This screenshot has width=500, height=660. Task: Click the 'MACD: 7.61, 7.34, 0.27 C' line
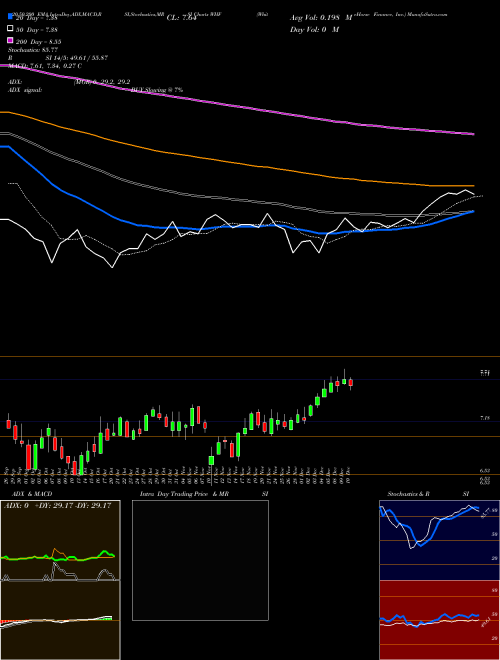45,66
